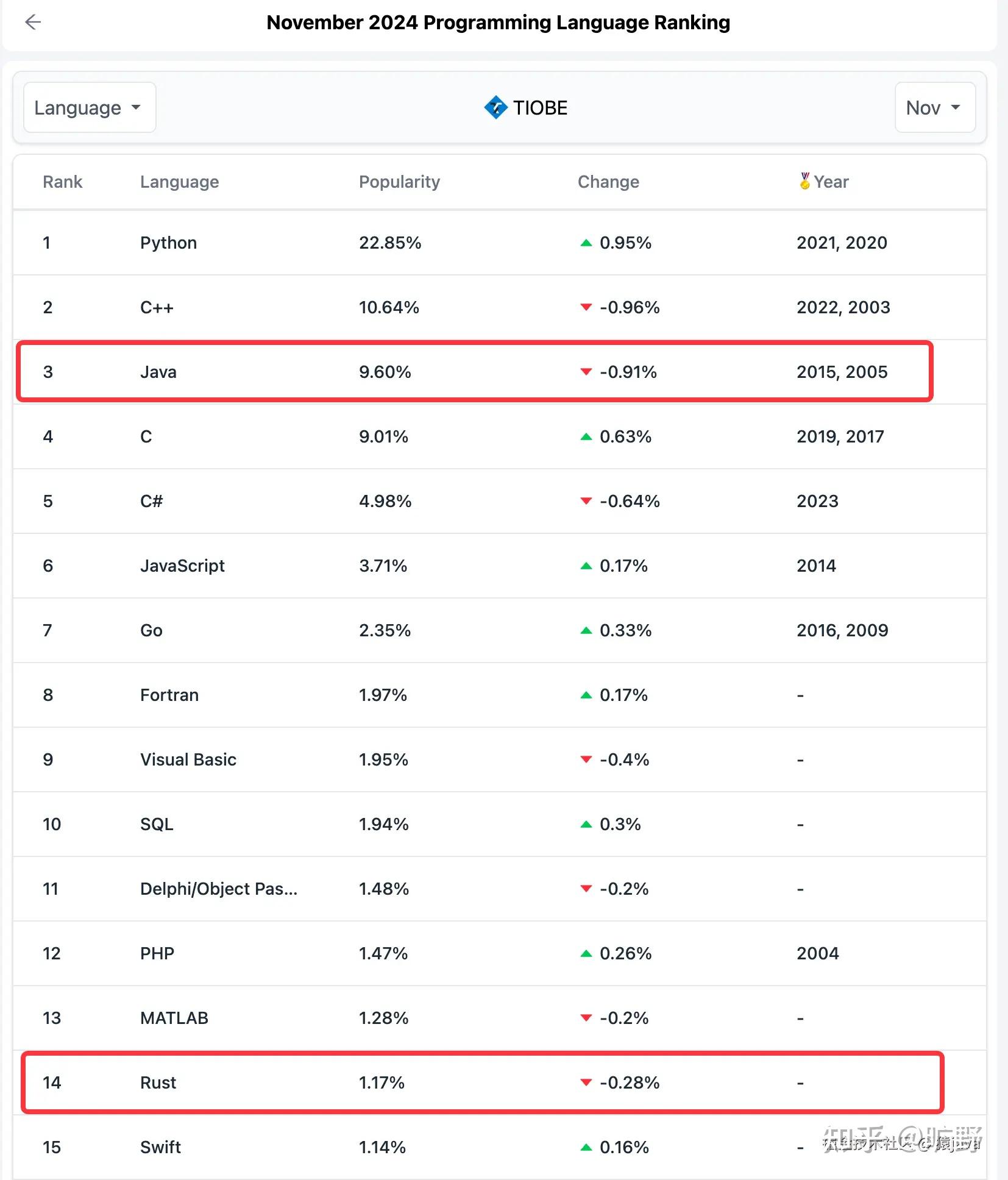Click the green up arrow in Go row

tap(586, 630)
